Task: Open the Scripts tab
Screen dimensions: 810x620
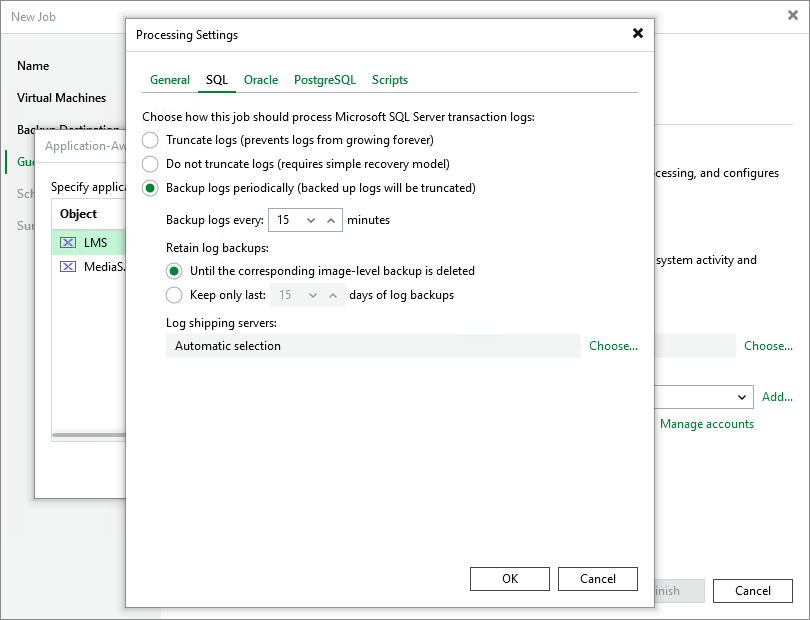Action: 390,80
